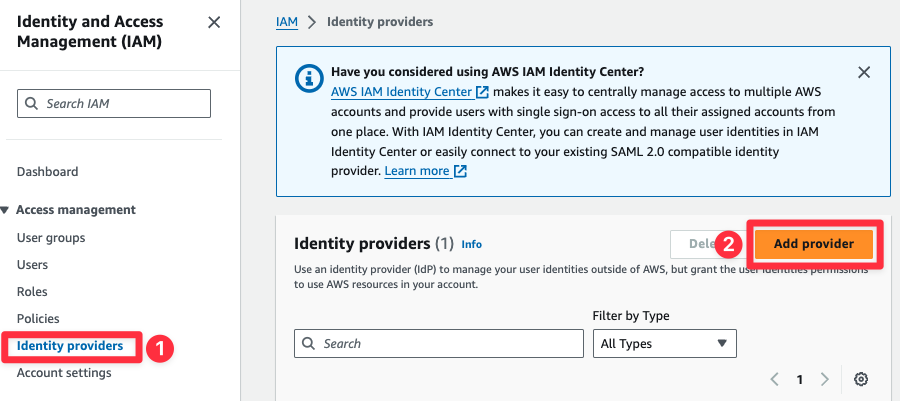Open User groups in the sidebar
Image resolution: width=900 pixels, height=401 pixels.
[51, 238]
